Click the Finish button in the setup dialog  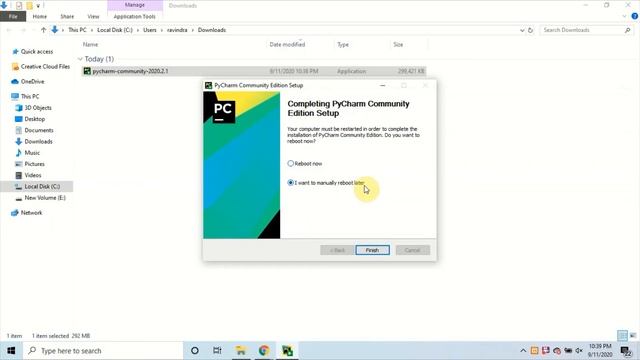(x=372, y=250)
